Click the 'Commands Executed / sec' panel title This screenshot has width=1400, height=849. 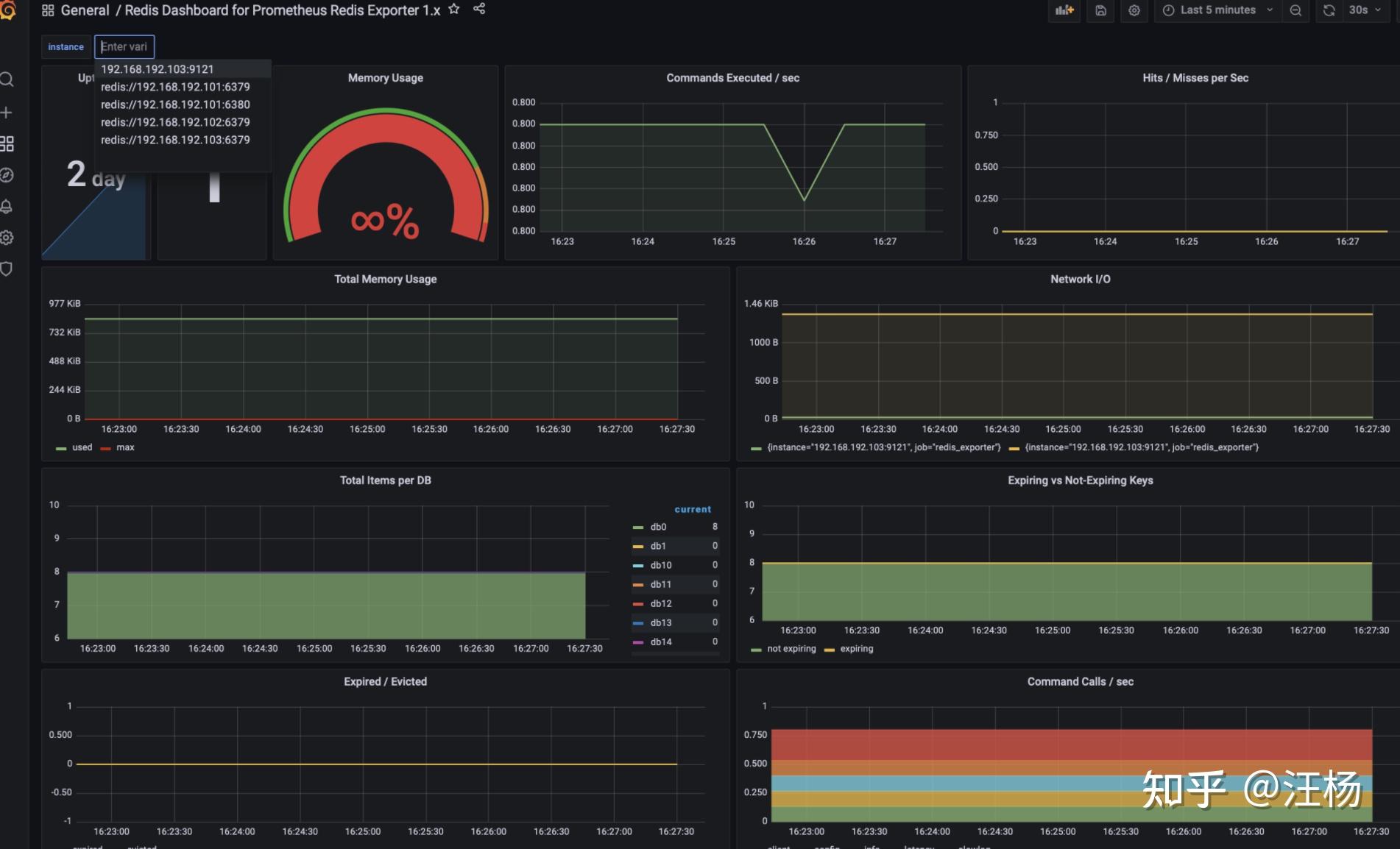click(732, 78)
